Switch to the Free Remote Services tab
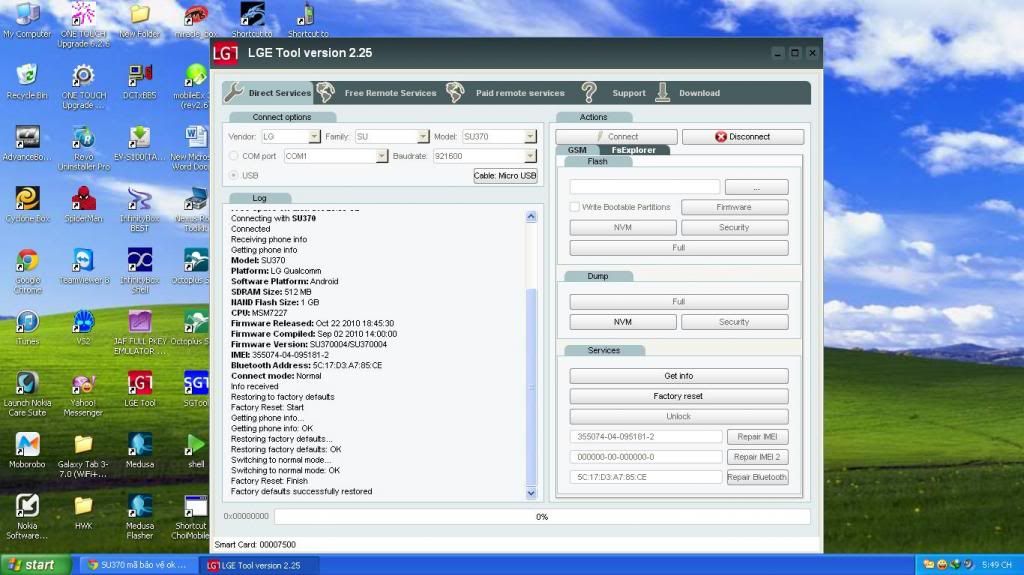Viewport: 1024px width, 575px height. [x=377, y=93]
